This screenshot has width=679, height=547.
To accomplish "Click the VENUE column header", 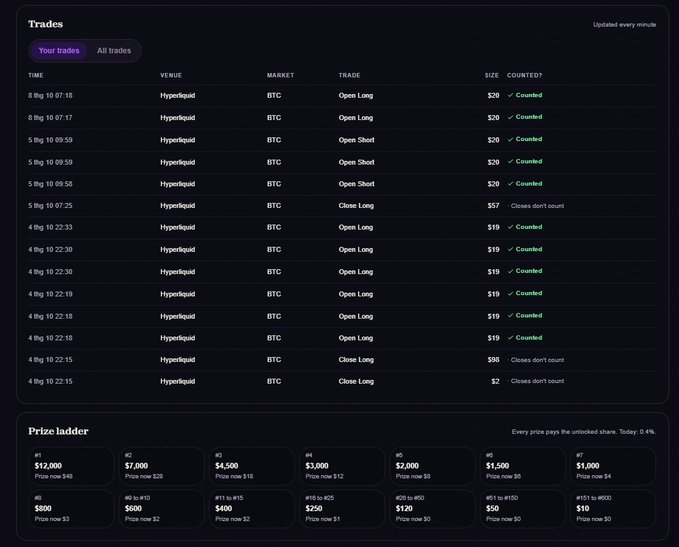I will pos(171,75).
